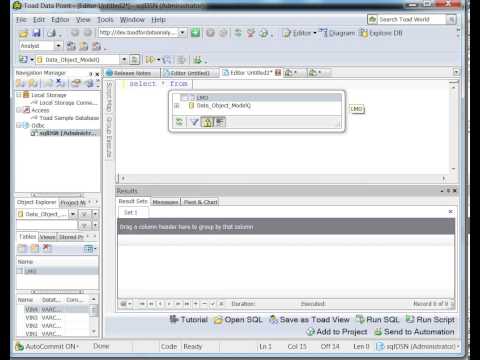Click the columns scrollbar down arrow
Image resolution: width=480 pixels, height=360 pixels.
(x=94, y=331)
